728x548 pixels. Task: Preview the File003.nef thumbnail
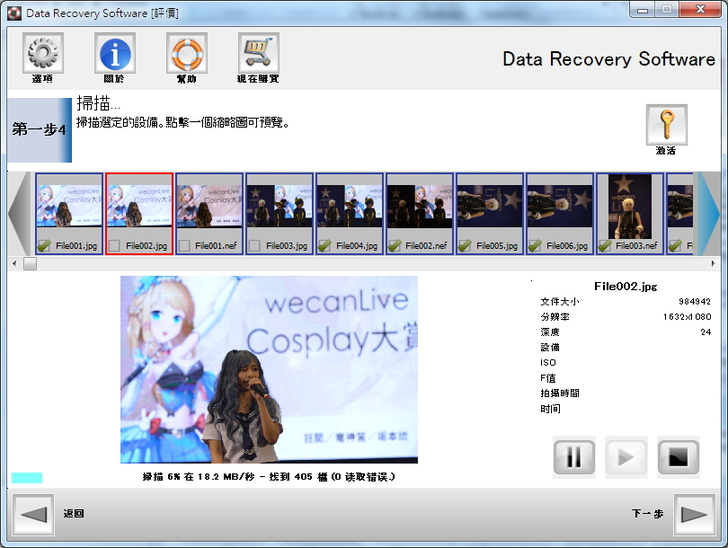(630, 207)
